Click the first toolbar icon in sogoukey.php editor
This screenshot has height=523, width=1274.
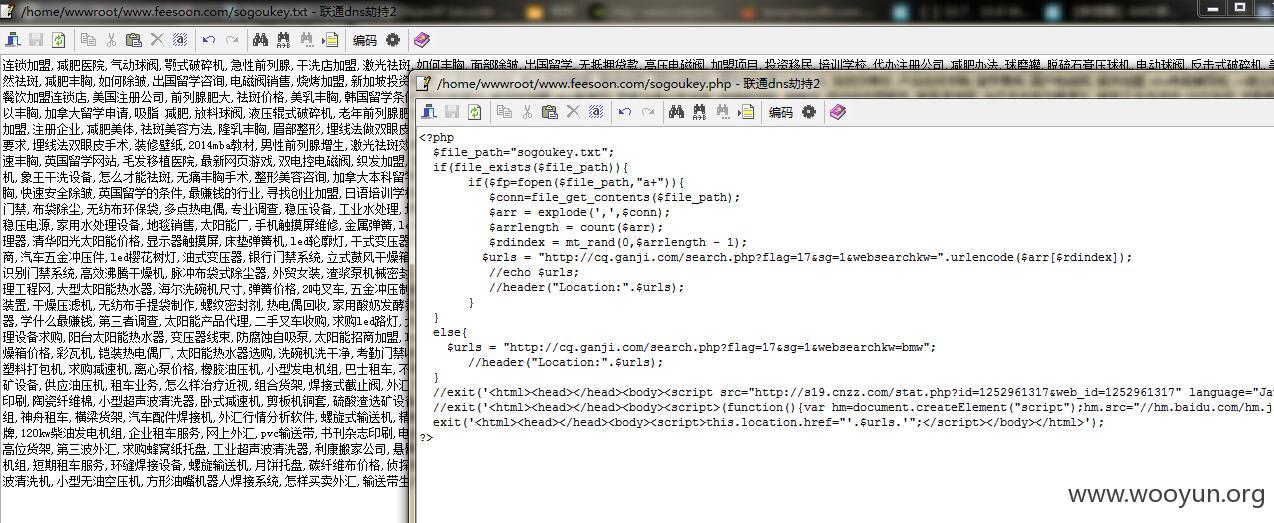point(428,112)
